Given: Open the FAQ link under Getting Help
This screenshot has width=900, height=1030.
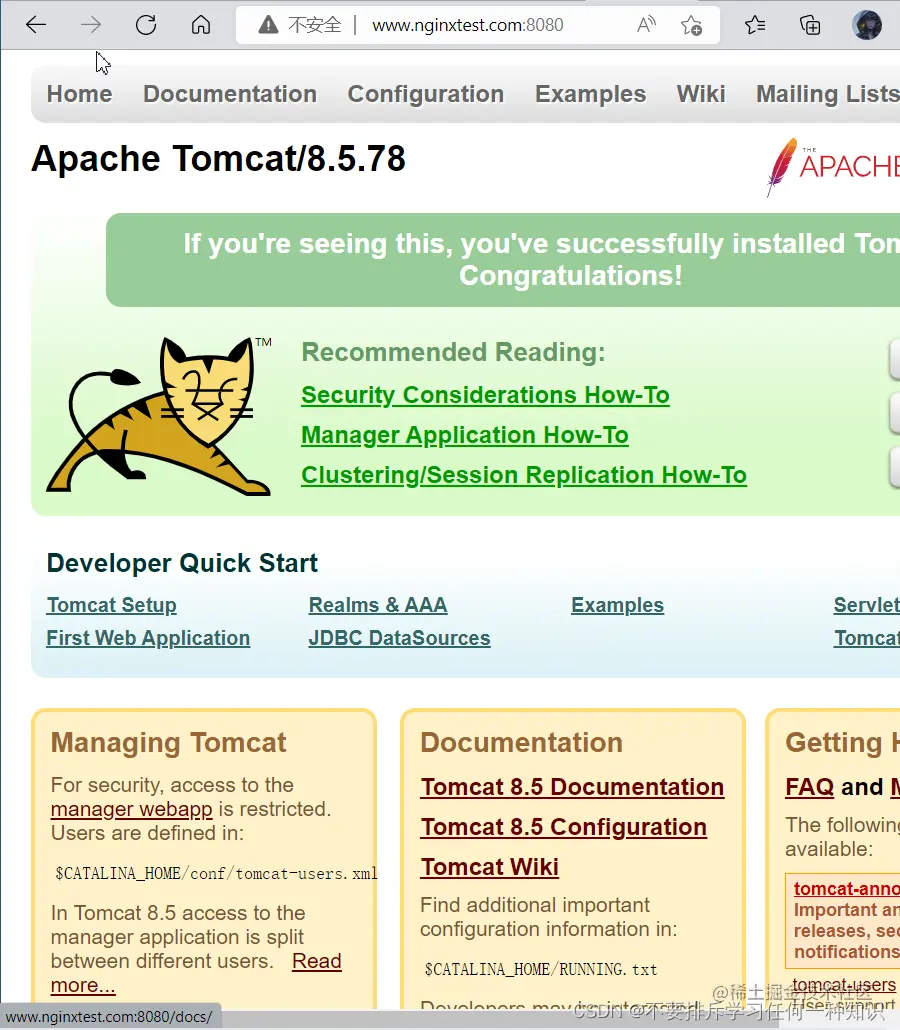Looking at the screenshot, I should (809, 787).
